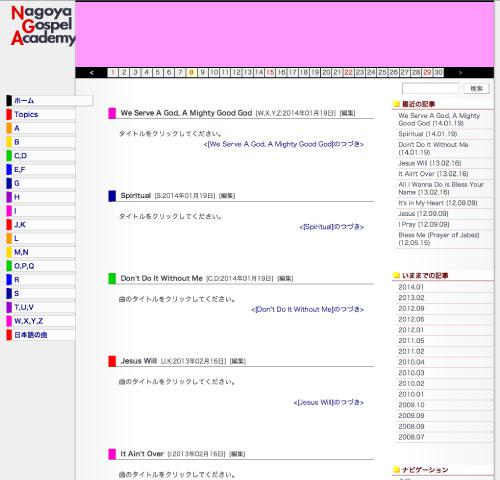This screenshot has height=480, width=500.
Task: Go to previous page arrow in calendar bar
Action: coord(92,73)
